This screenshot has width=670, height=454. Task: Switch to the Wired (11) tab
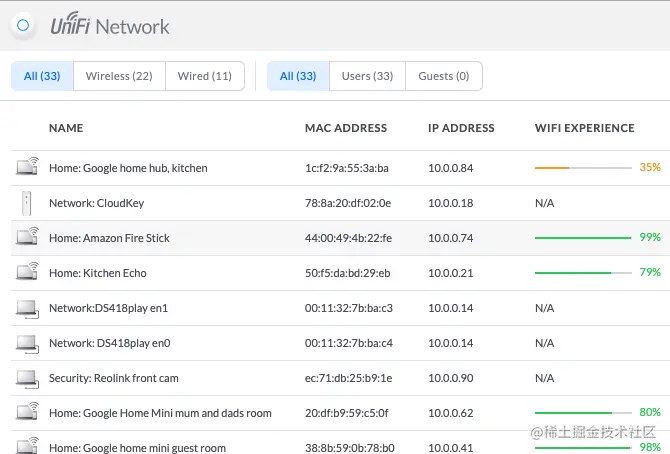click(205, 76)
